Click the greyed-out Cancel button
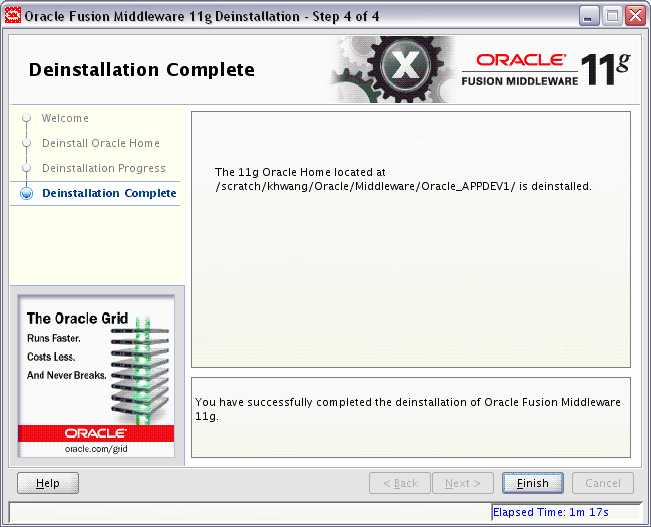Viewport: 651px width, 527px height. click(x=603, y=483)
